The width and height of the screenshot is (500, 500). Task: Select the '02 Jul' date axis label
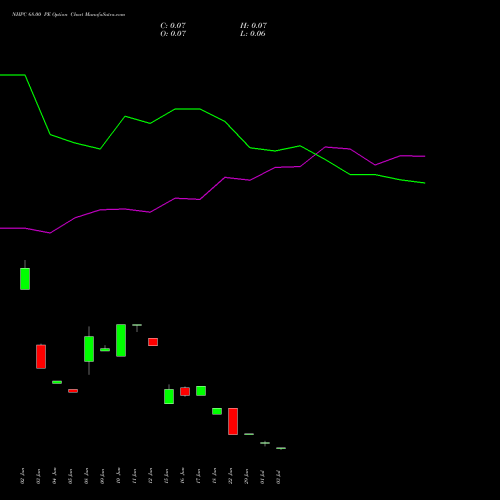pyautogui.click(x=278, y=477)
